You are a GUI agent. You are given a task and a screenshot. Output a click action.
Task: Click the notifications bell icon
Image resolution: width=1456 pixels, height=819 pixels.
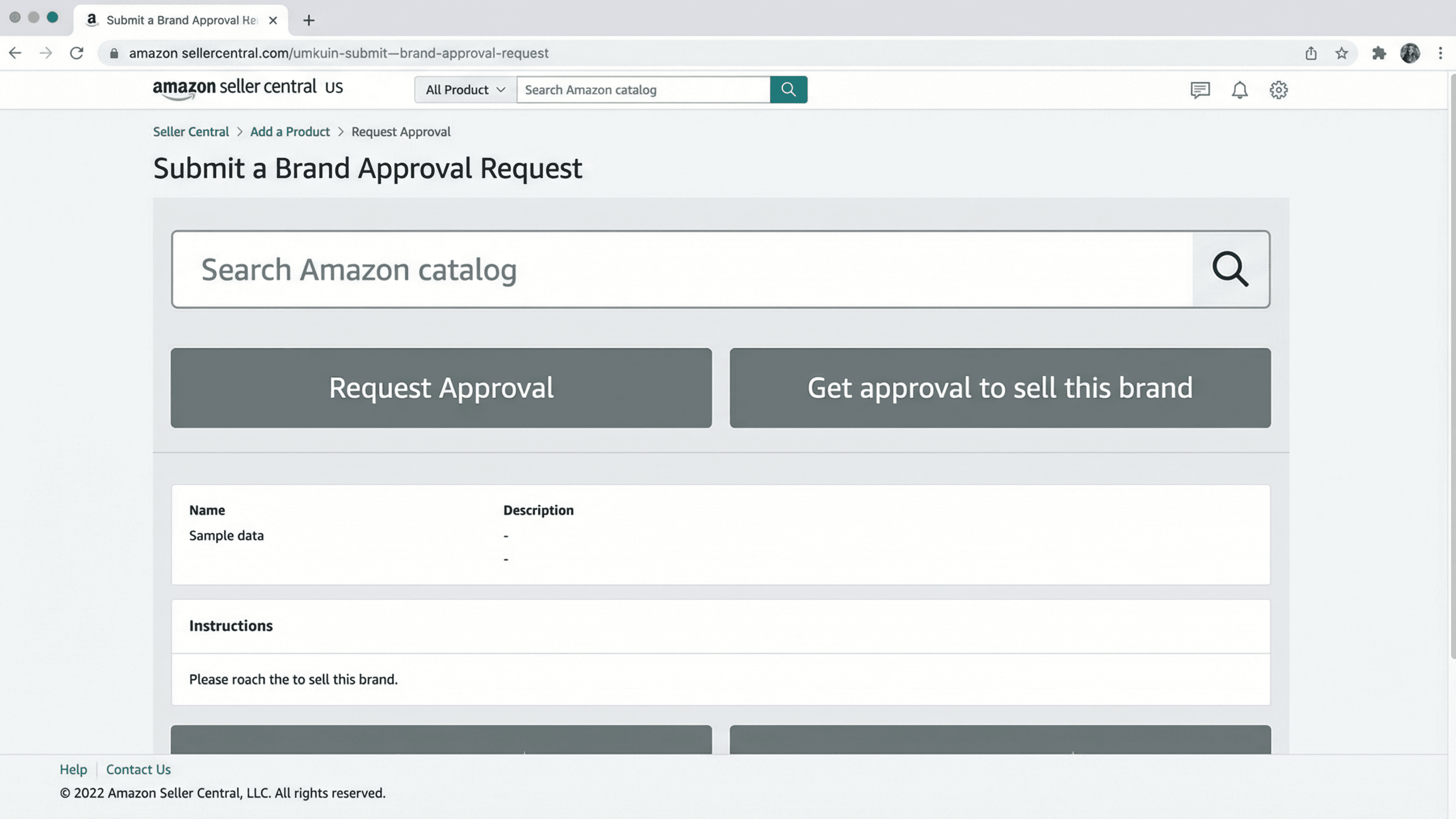coord(1239,90)
